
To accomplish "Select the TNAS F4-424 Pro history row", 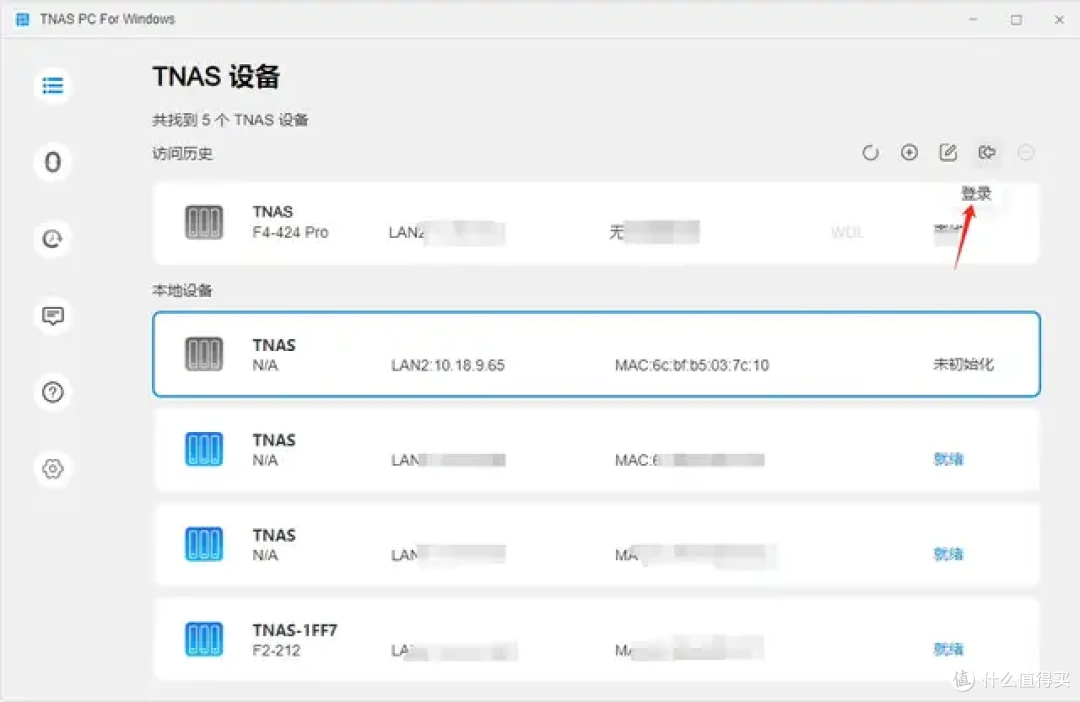I will tap(596, 223).
